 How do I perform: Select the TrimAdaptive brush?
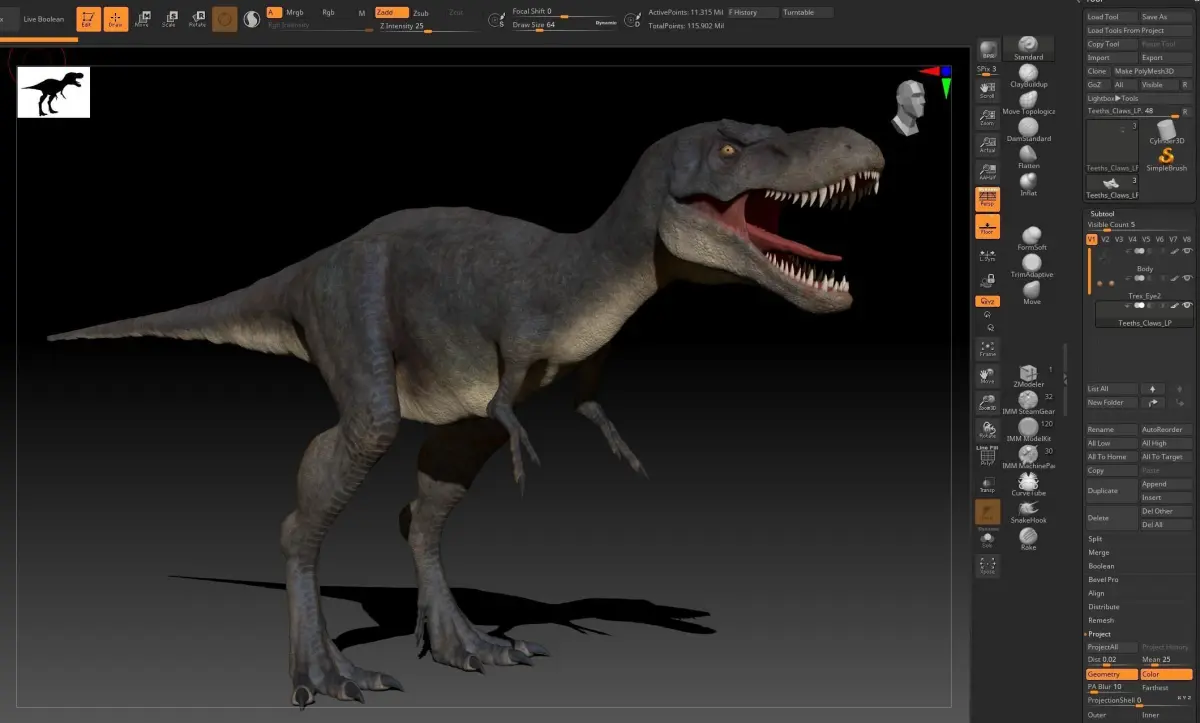[x=1031, y=264]
